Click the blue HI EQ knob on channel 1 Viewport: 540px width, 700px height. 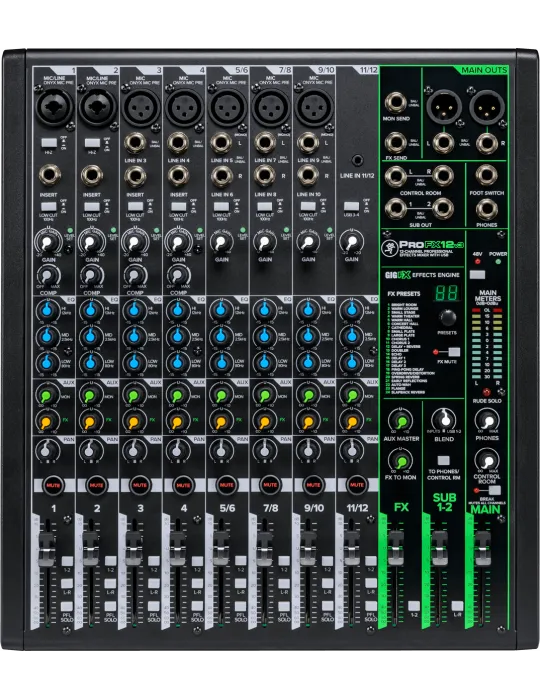[48, 310]
